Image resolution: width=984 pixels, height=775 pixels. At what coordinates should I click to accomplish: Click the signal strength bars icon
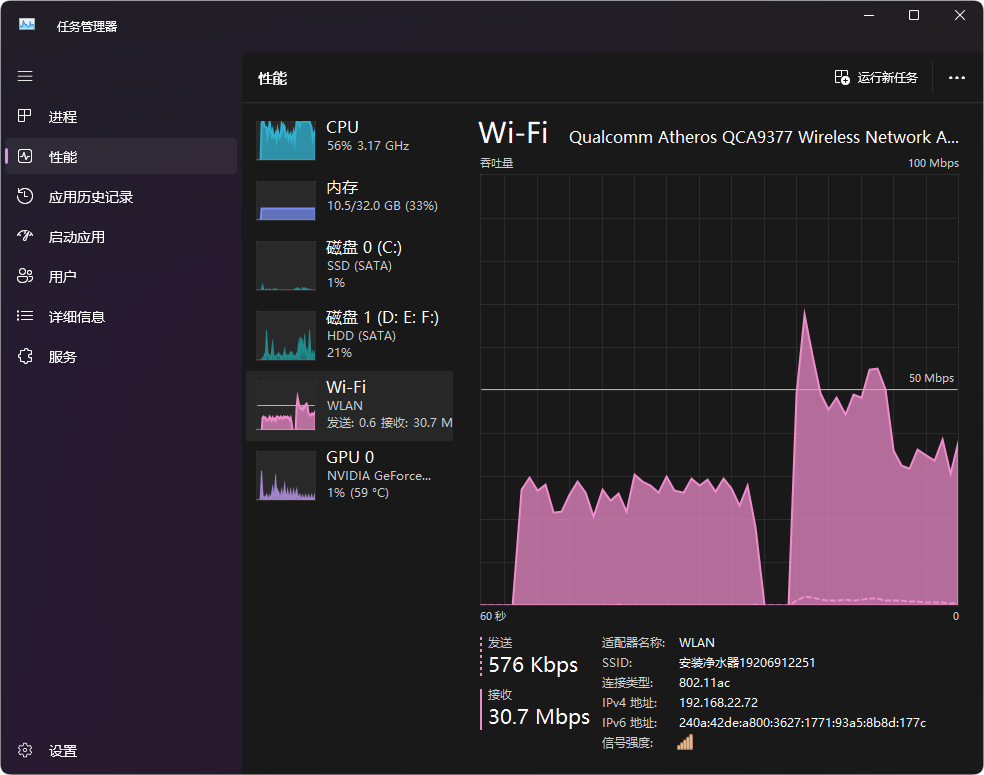[x=685, y=742]
